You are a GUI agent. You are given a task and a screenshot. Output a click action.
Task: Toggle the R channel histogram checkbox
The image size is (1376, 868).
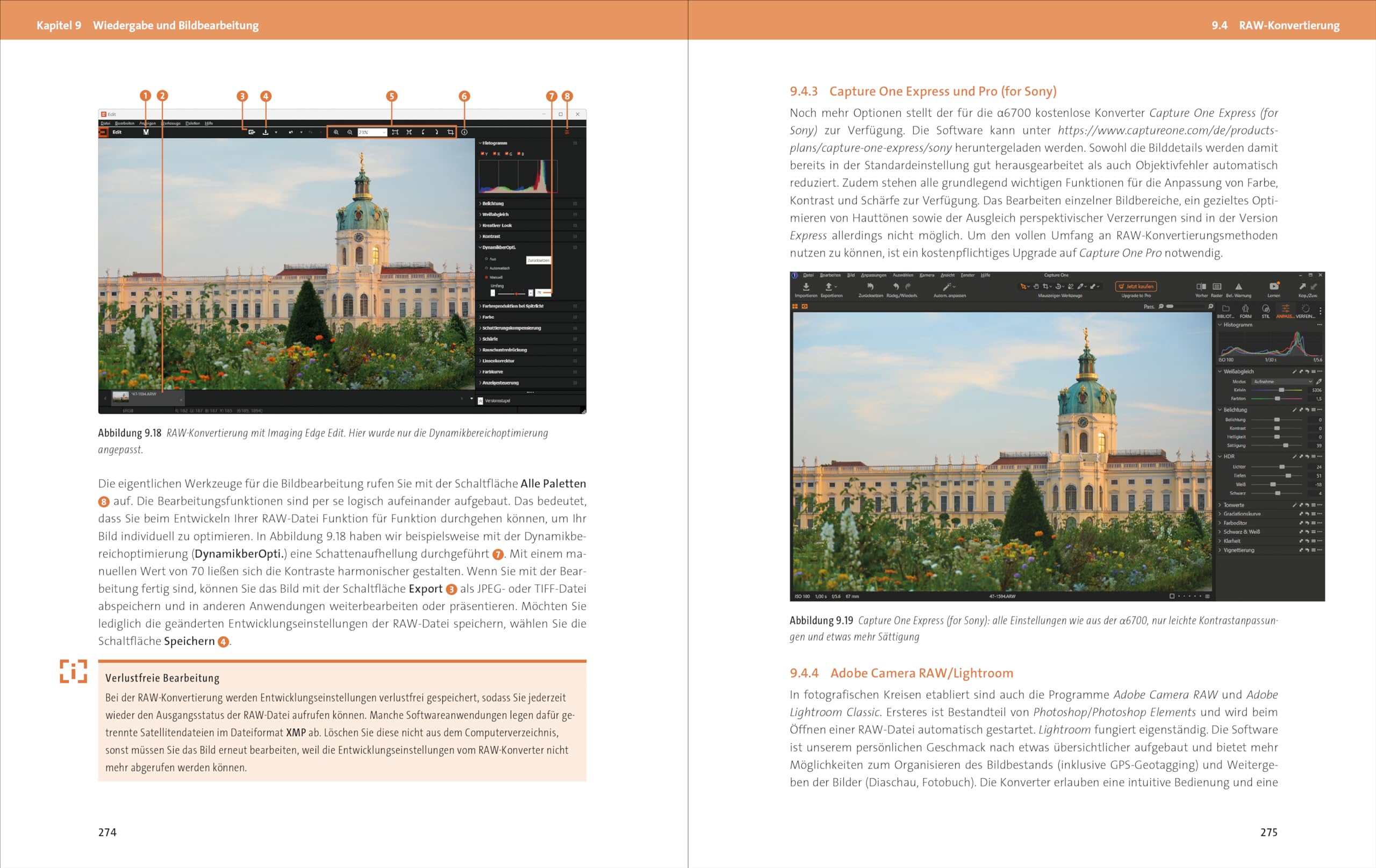pos(494,154)
